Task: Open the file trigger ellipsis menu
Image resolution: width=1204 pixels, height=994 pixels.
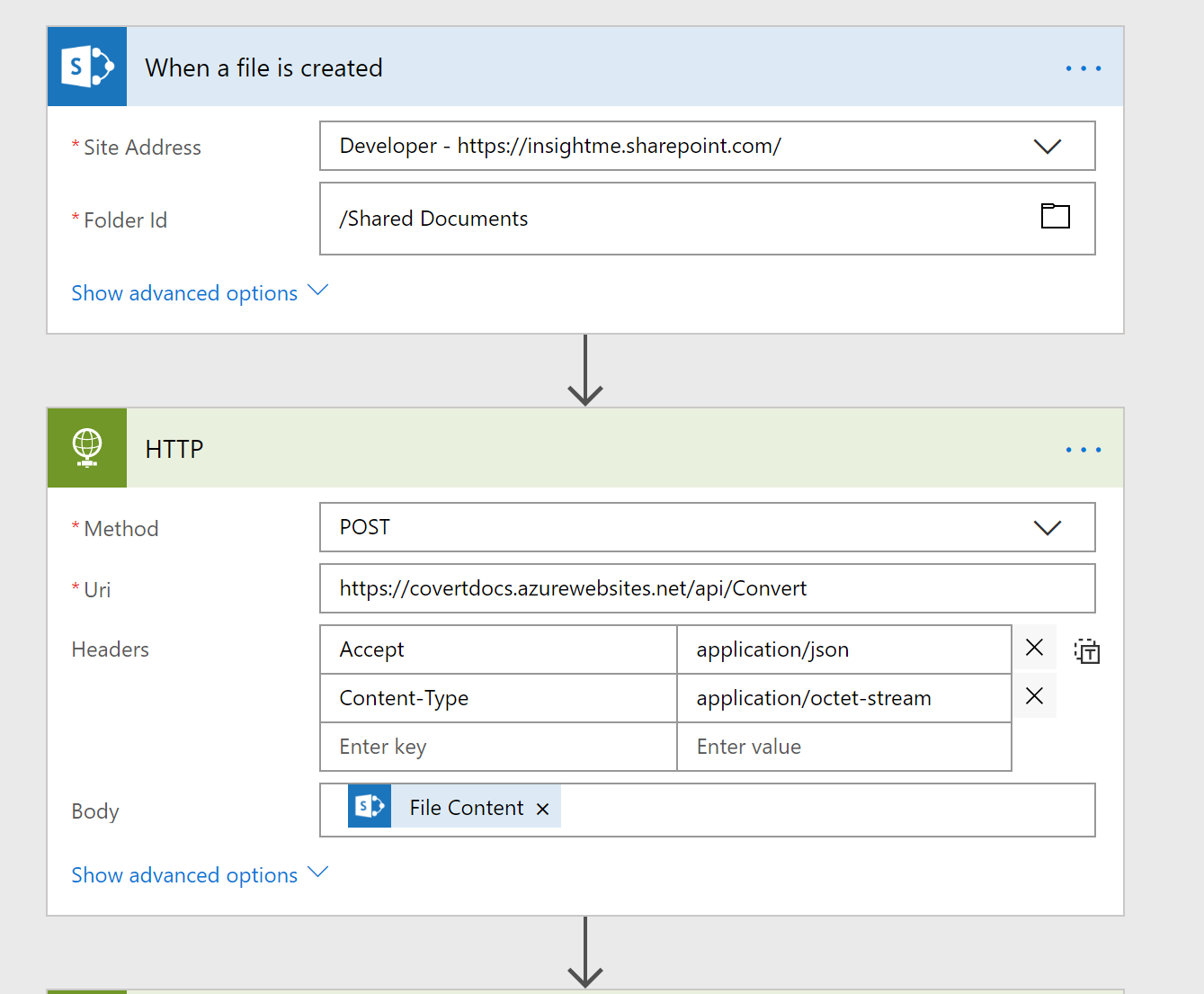Action: point(1083,68)
